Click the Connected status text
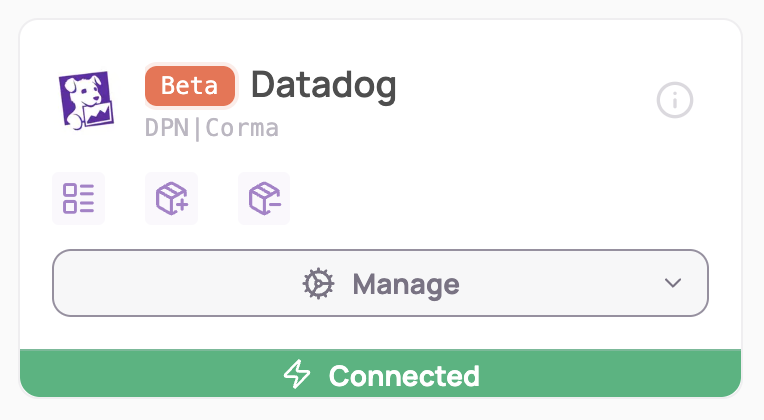Image resolution: width=764 pixels, height=420 pixels. pos(404,376)
